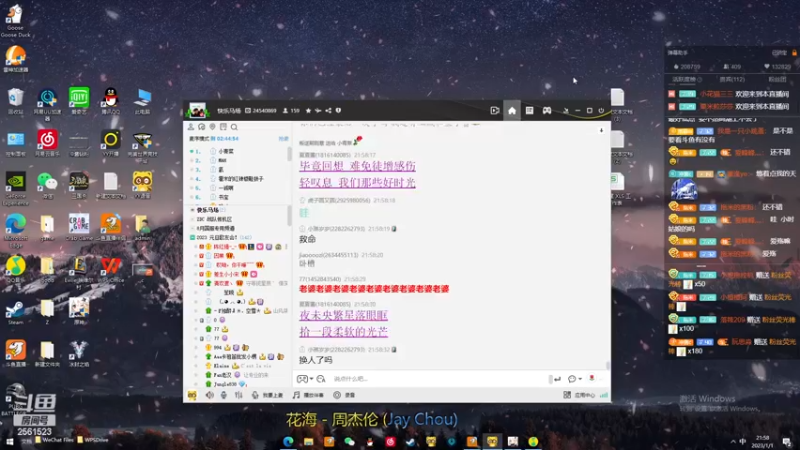800x450 pixels.
Task: Open Microsoft Edge from the taskbar
Action: pos(288,442)
